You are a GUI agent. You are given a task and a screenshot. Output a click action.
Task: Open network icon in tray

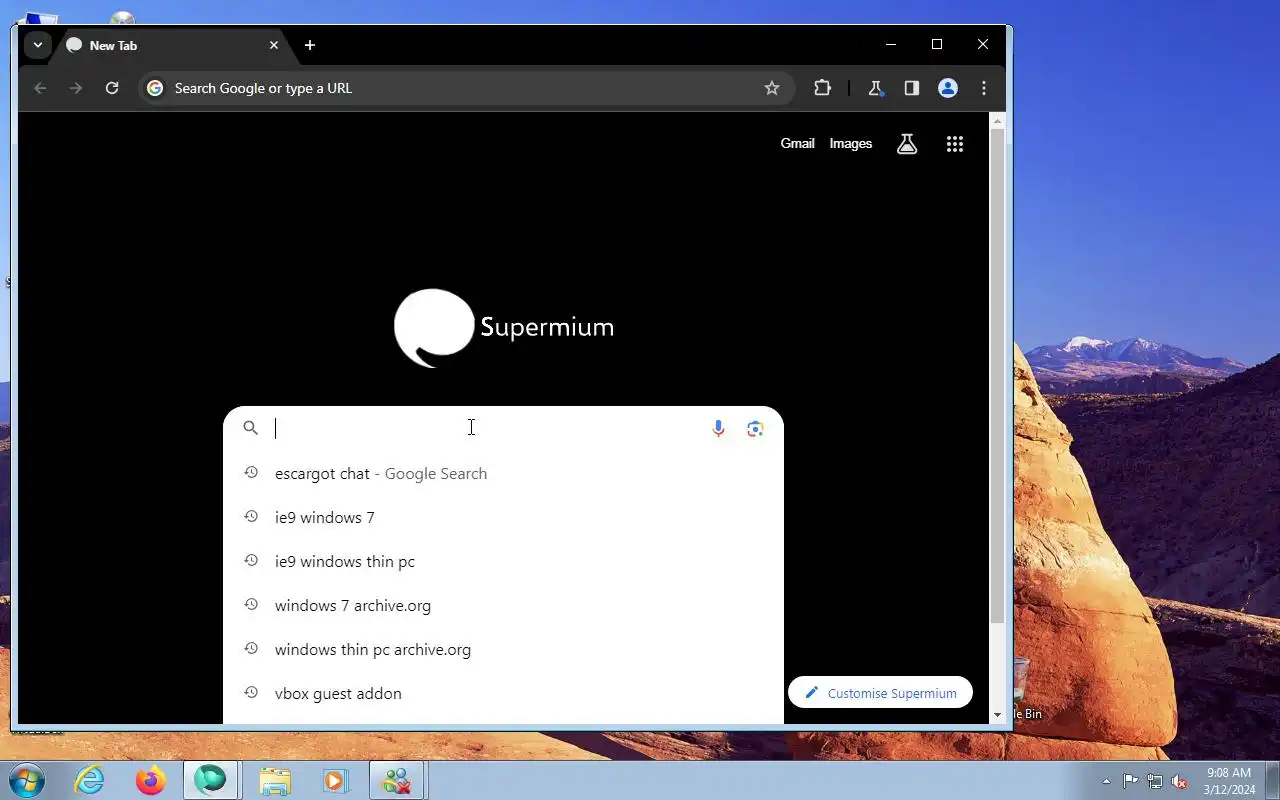click(1155, 781)
